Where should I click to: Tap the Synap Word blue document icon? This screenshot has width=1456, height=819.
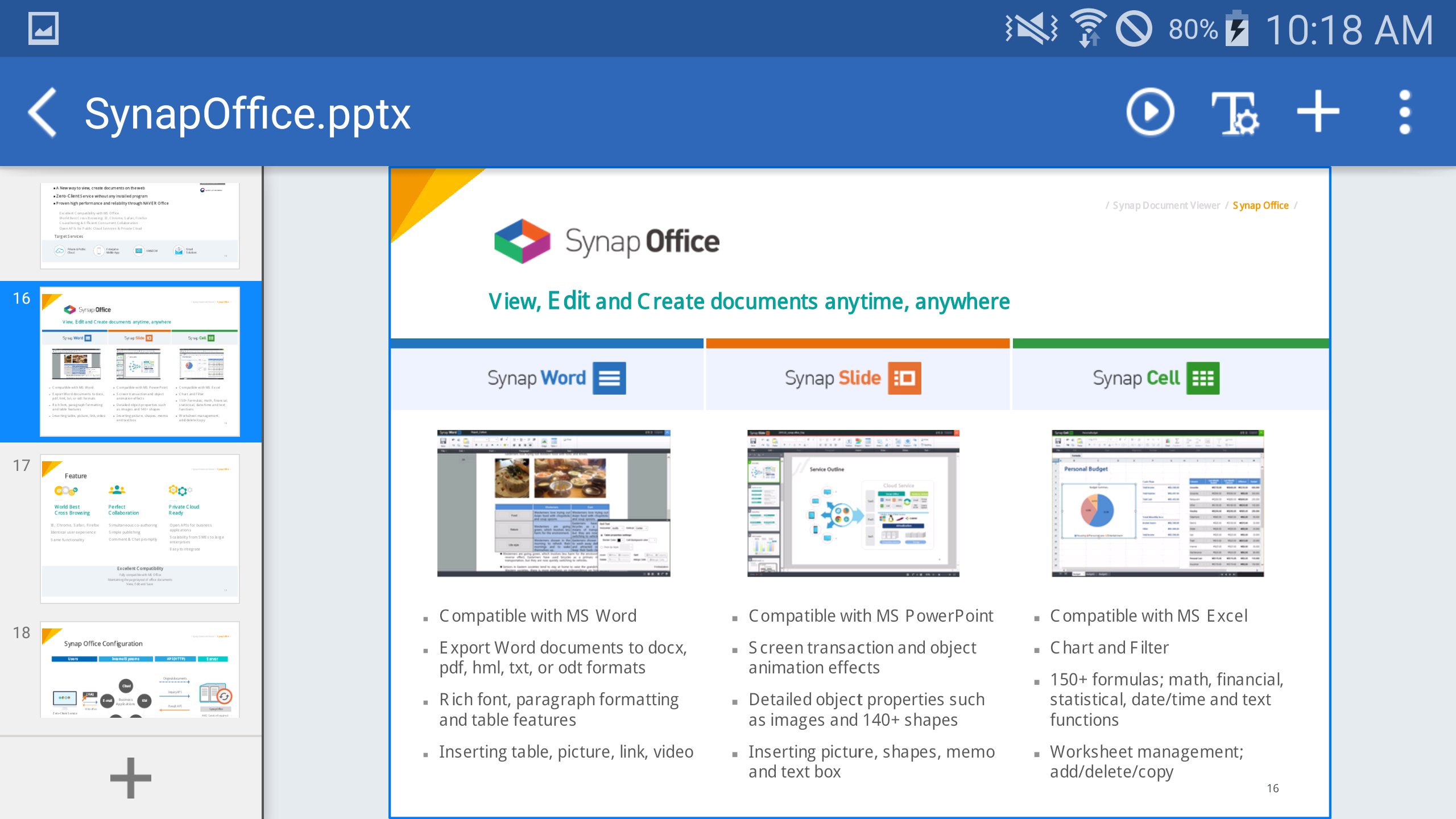tap(609, 378)
